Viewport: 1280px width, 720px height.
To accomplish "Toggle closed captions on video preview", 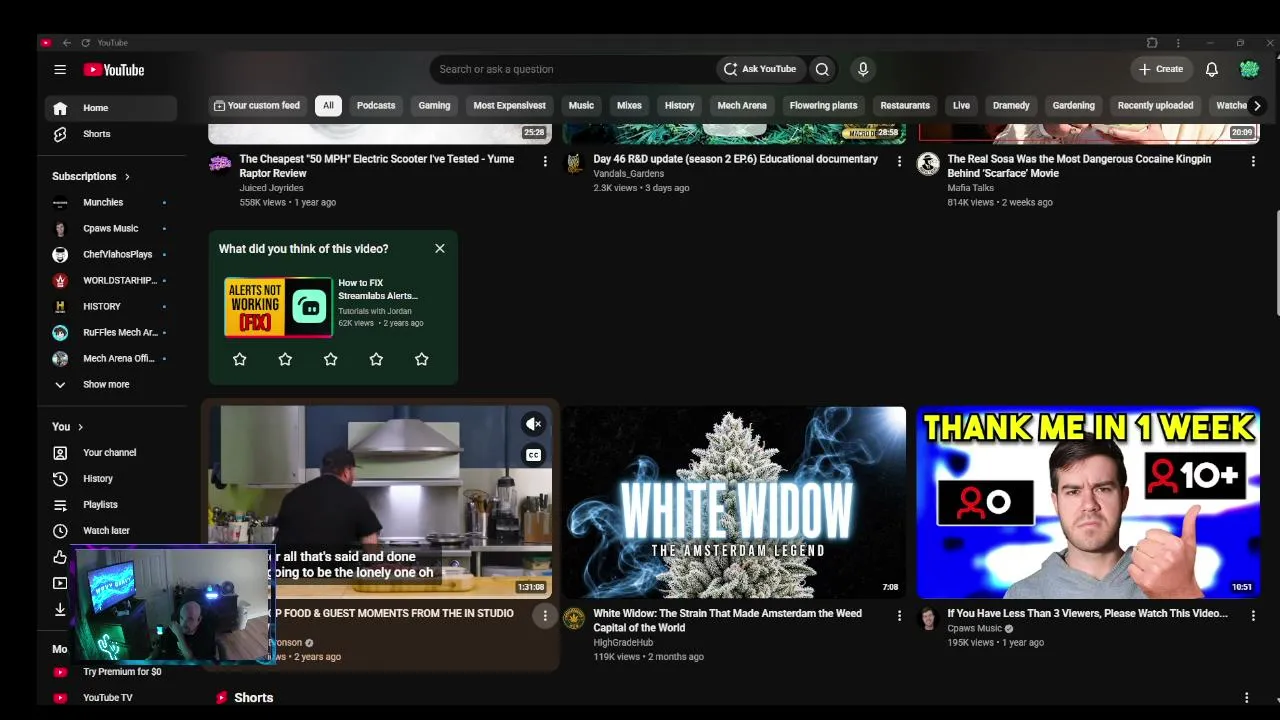I will click(x=534, y=455).
